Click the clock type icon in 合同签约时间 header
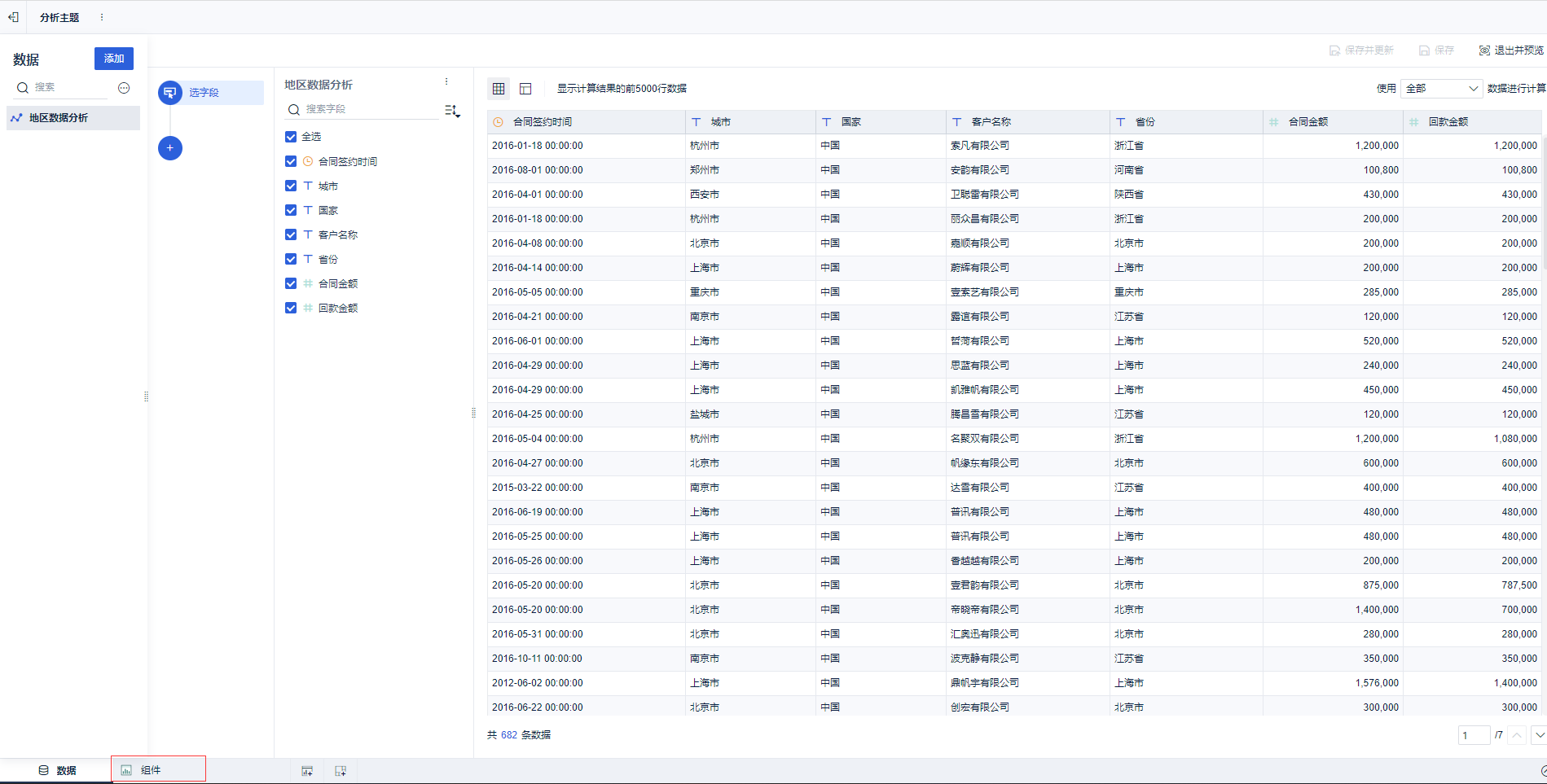The image size is (1547, 784). 498,122
